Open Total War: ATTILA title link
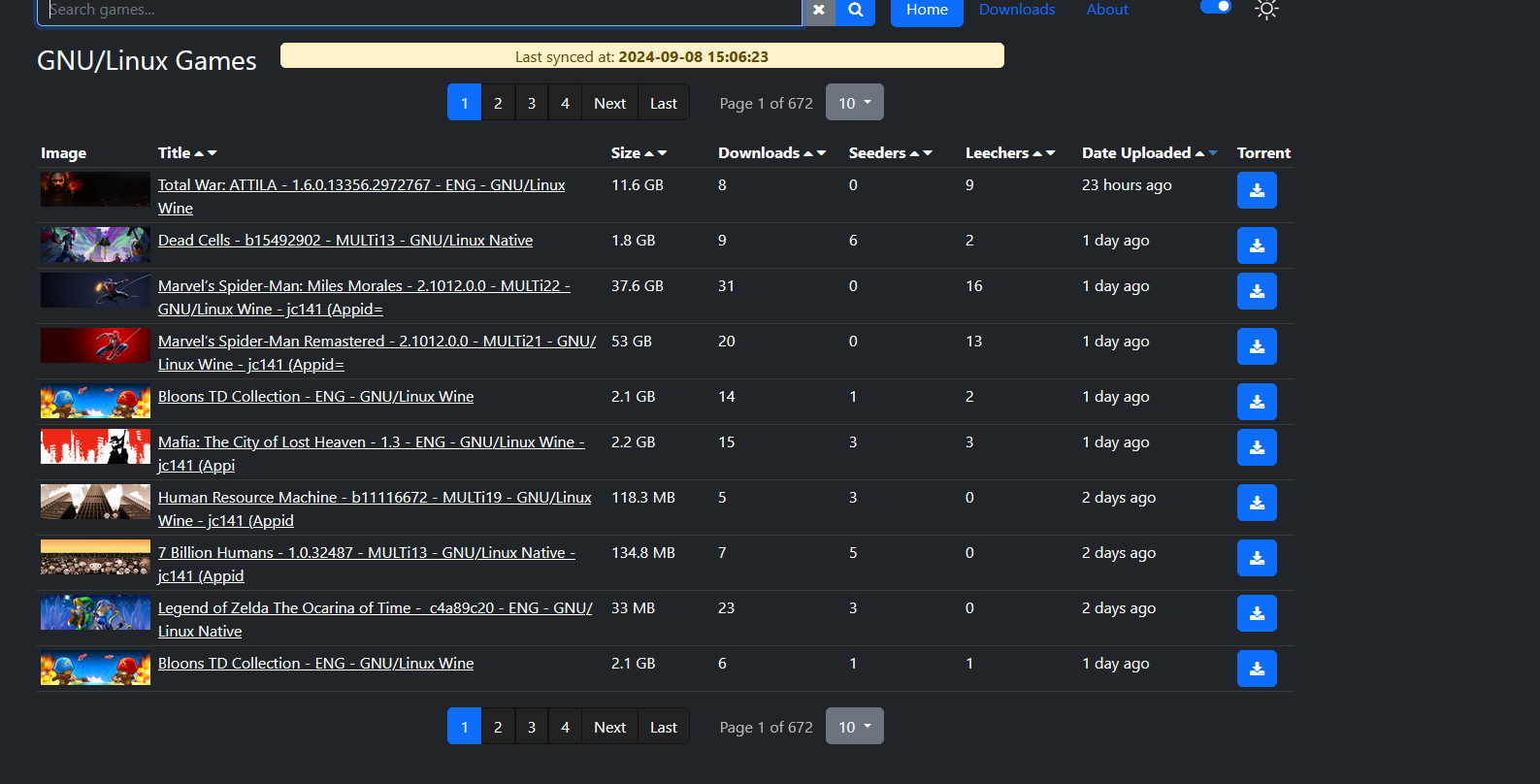 (x=362, y=196)
